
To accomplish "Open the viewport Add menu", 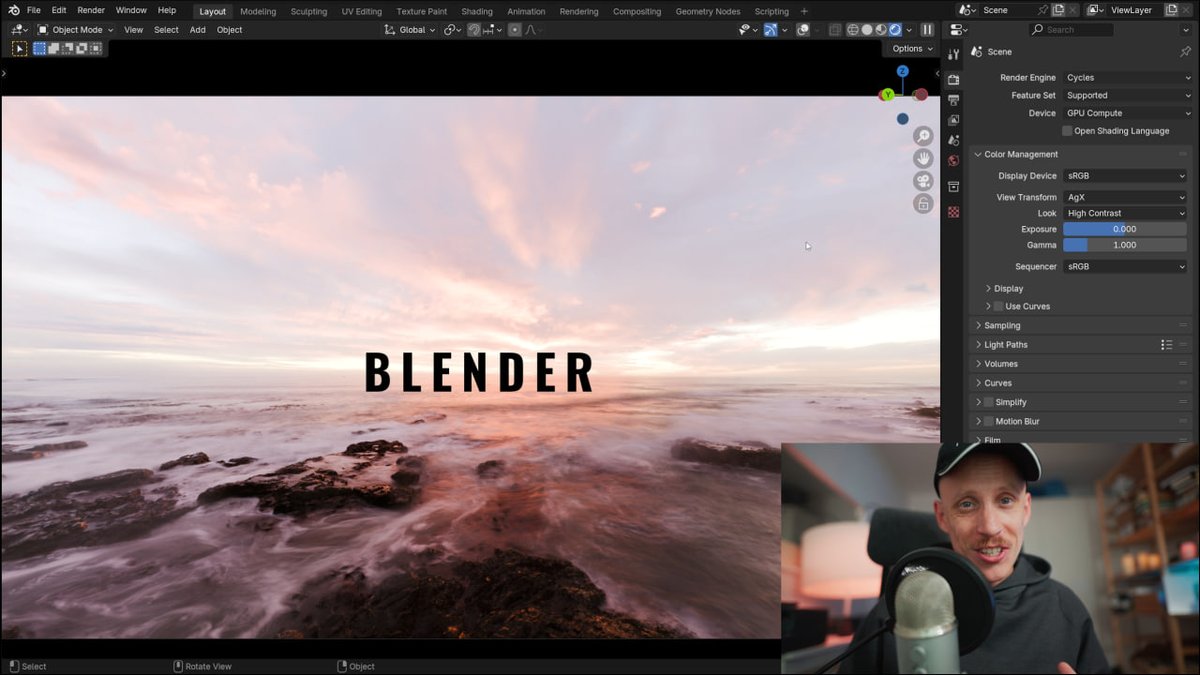I will (x=198, y=30).
